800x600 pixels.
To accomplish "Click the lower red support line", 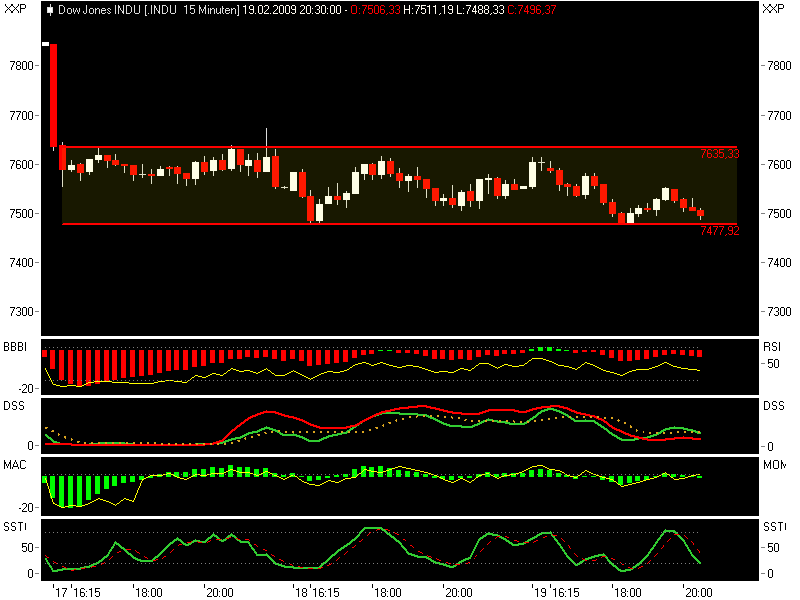I will click(x=399, y=224).
